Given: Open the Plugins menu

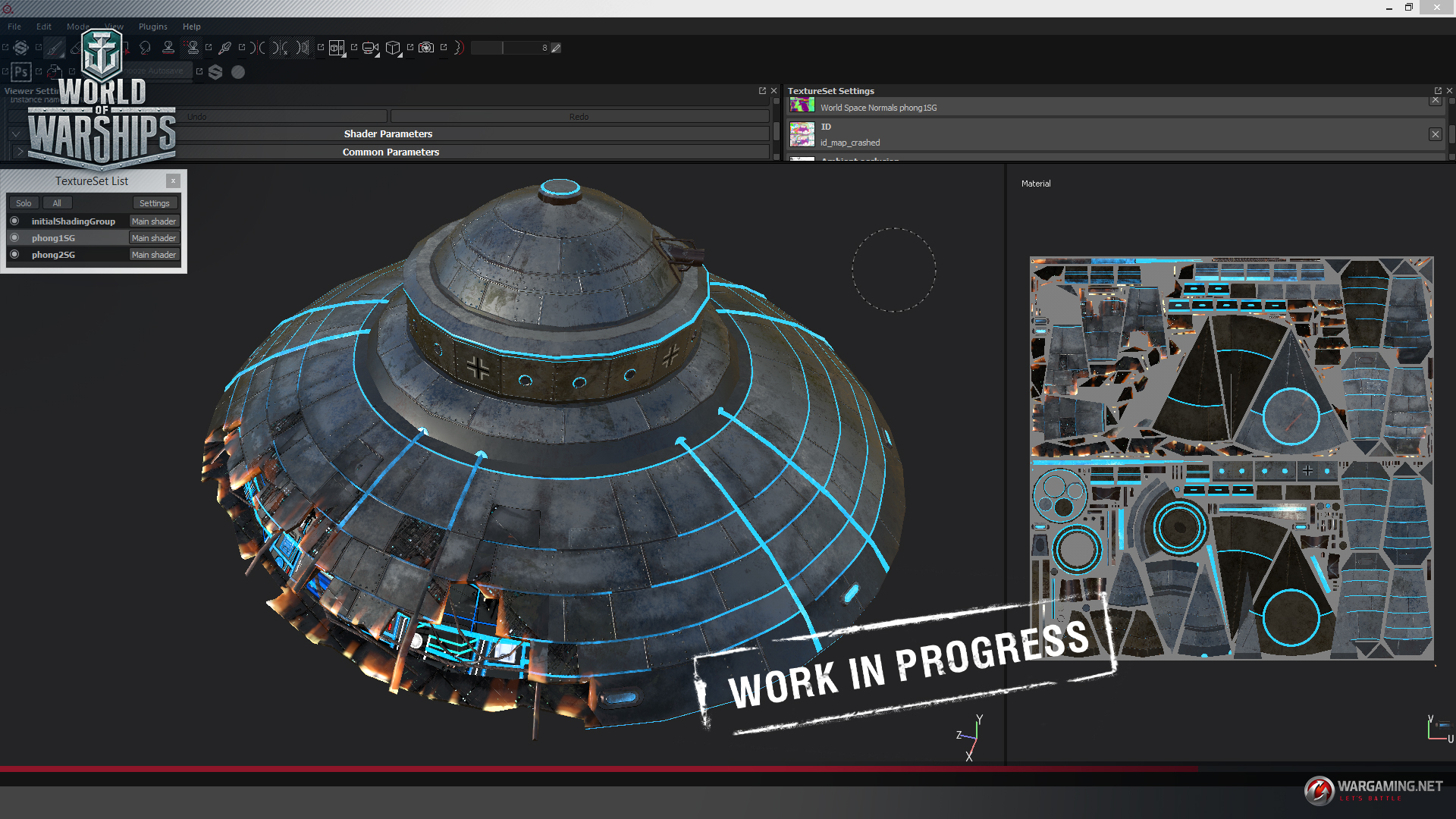Looking at the screenshot, I should click(152, 27).
